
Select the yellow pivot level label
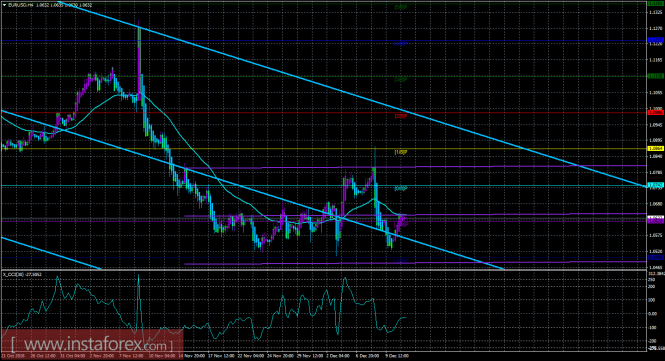click(x=401, y=152)
